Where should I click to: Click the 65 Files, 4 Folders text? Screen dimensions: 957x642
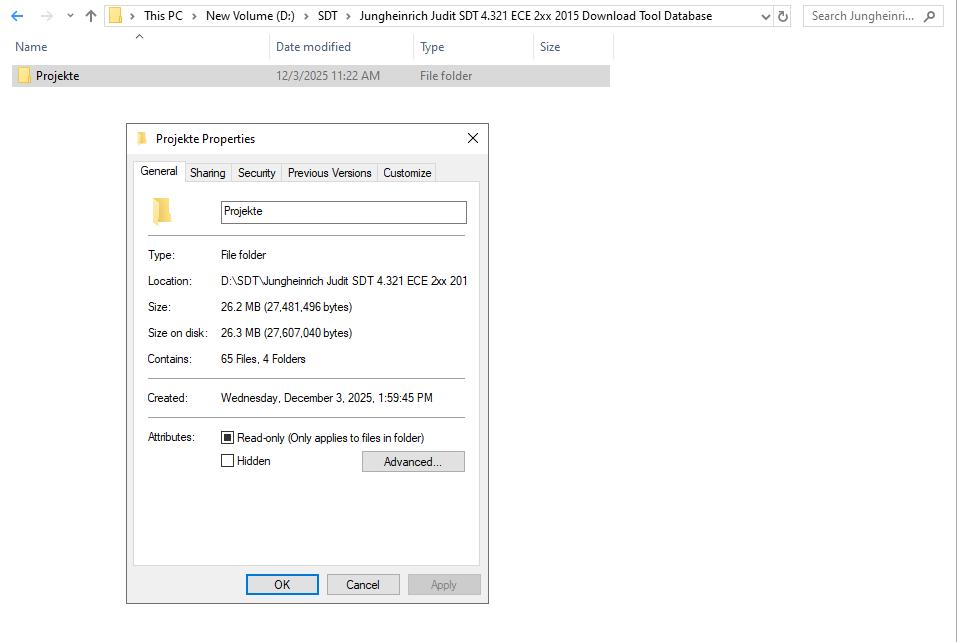pyautogui.click(x=263, y=359)
